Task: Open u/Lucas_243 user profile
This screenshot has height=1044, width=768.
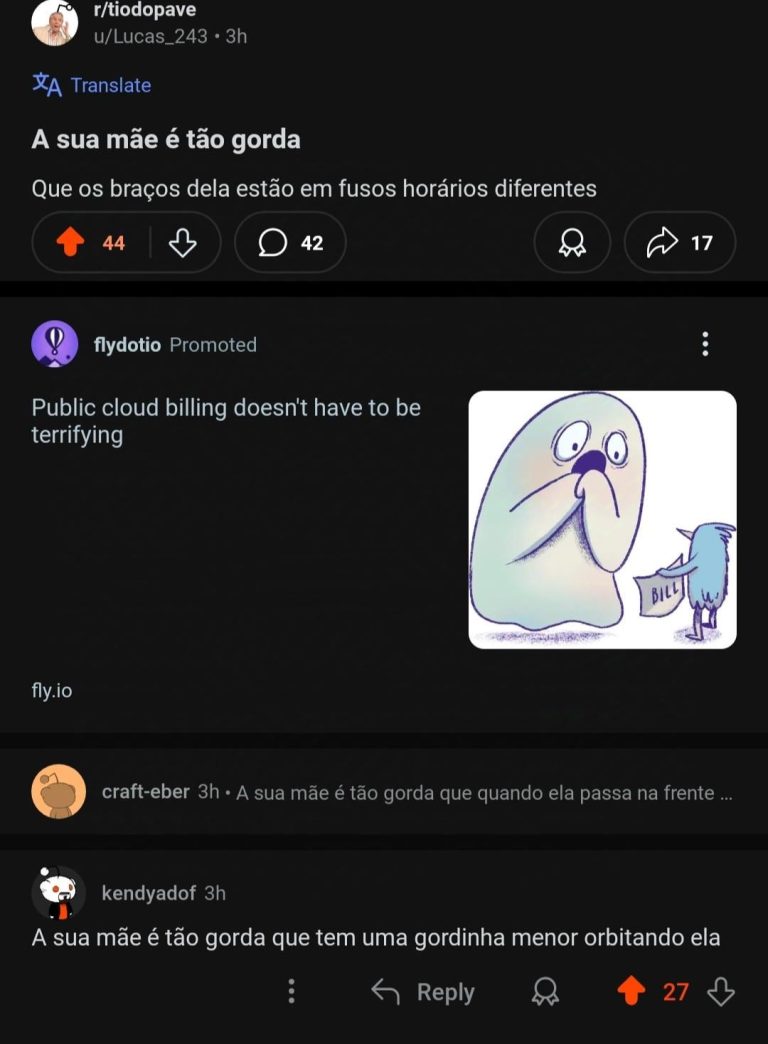Action: (150, 36)
